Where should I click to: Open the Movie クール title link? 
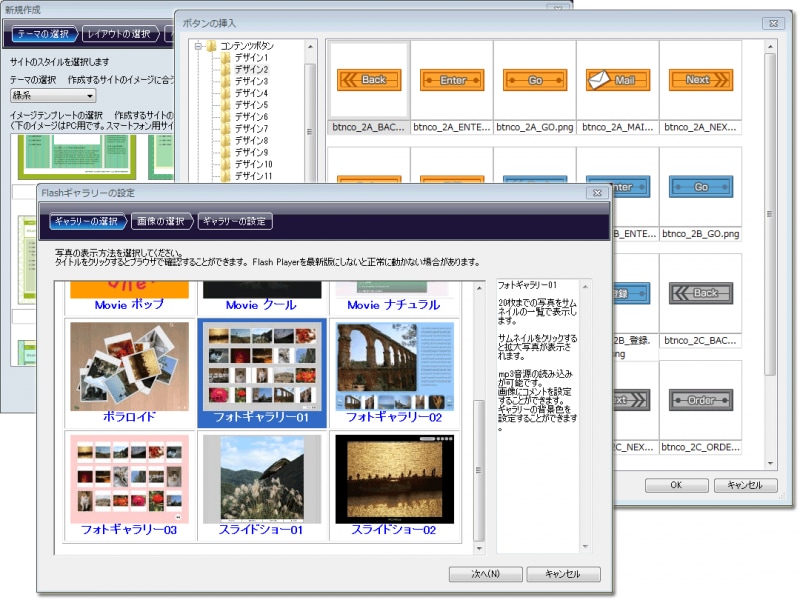coord(261,305)
